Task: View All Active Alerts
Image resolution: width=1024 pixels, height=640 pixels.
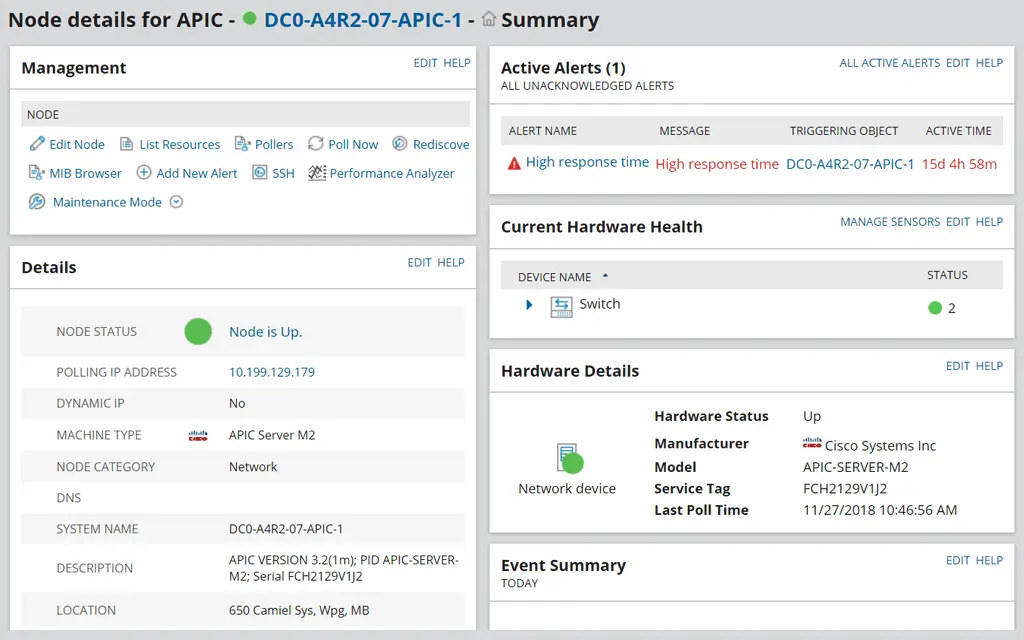Action: pyautogui.click(x=889, y=62)
